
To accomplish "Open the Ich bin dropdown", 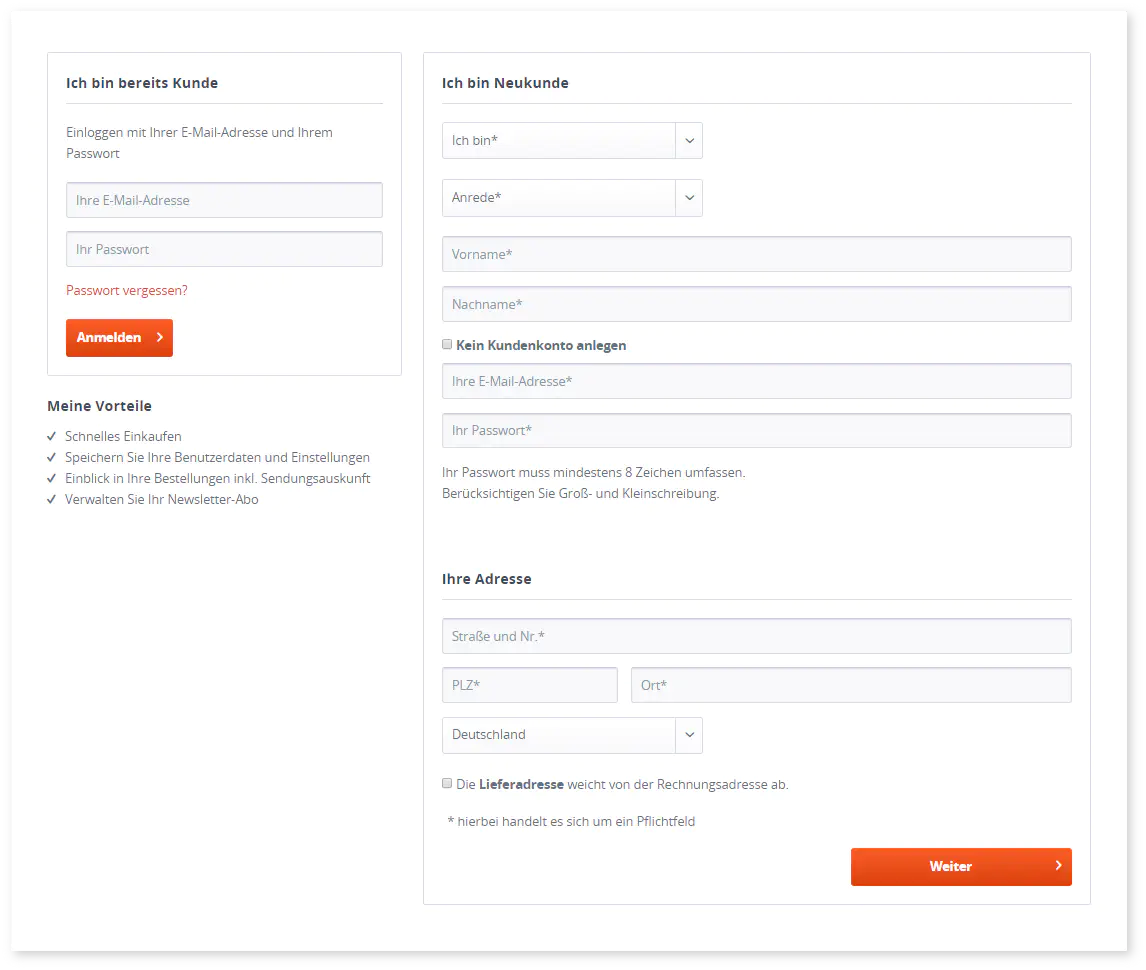I will [x=572, y=141].
